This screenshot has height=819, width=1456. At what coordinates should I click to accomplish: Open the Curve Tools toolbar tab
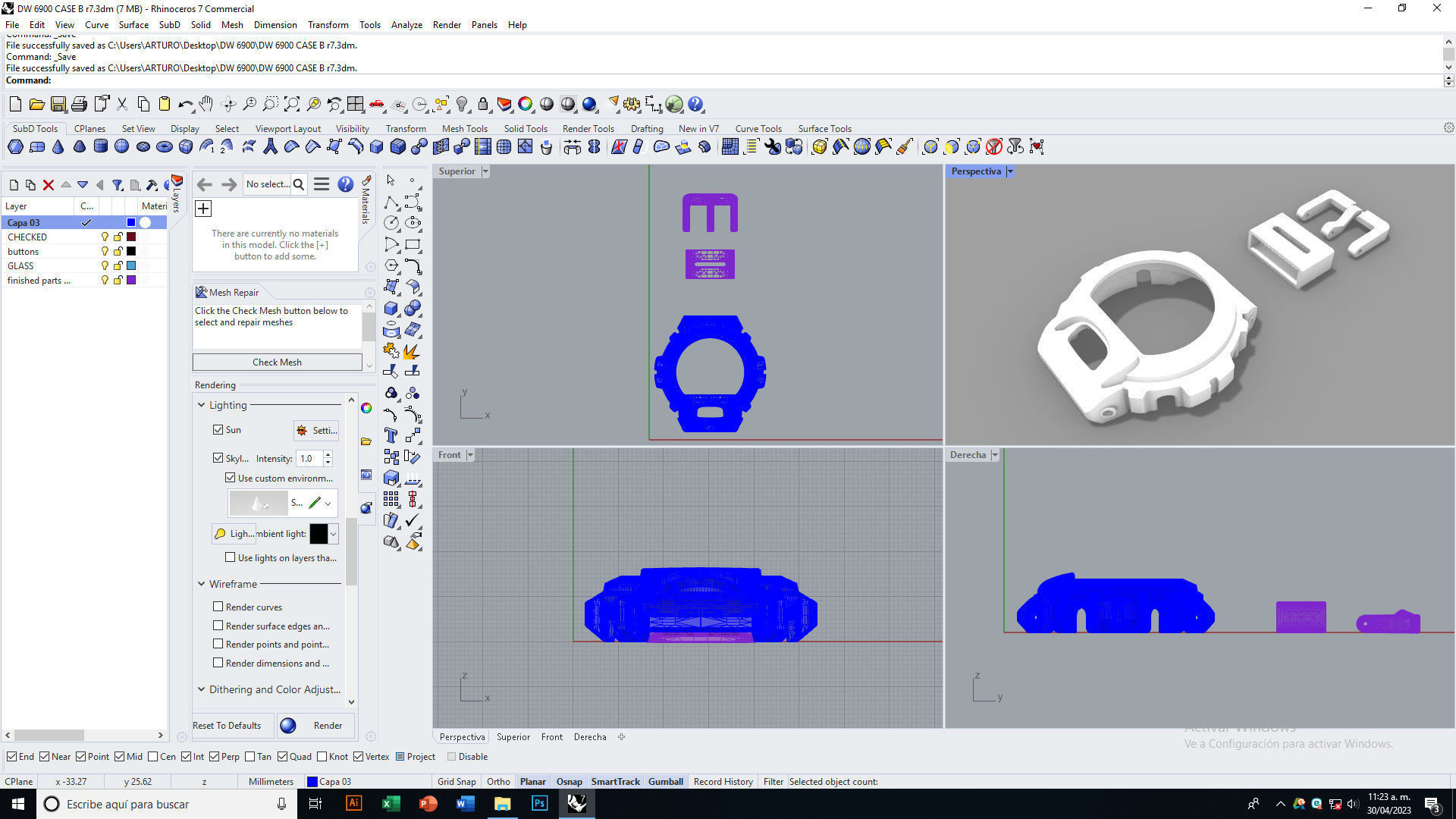(x=758, y=129)
